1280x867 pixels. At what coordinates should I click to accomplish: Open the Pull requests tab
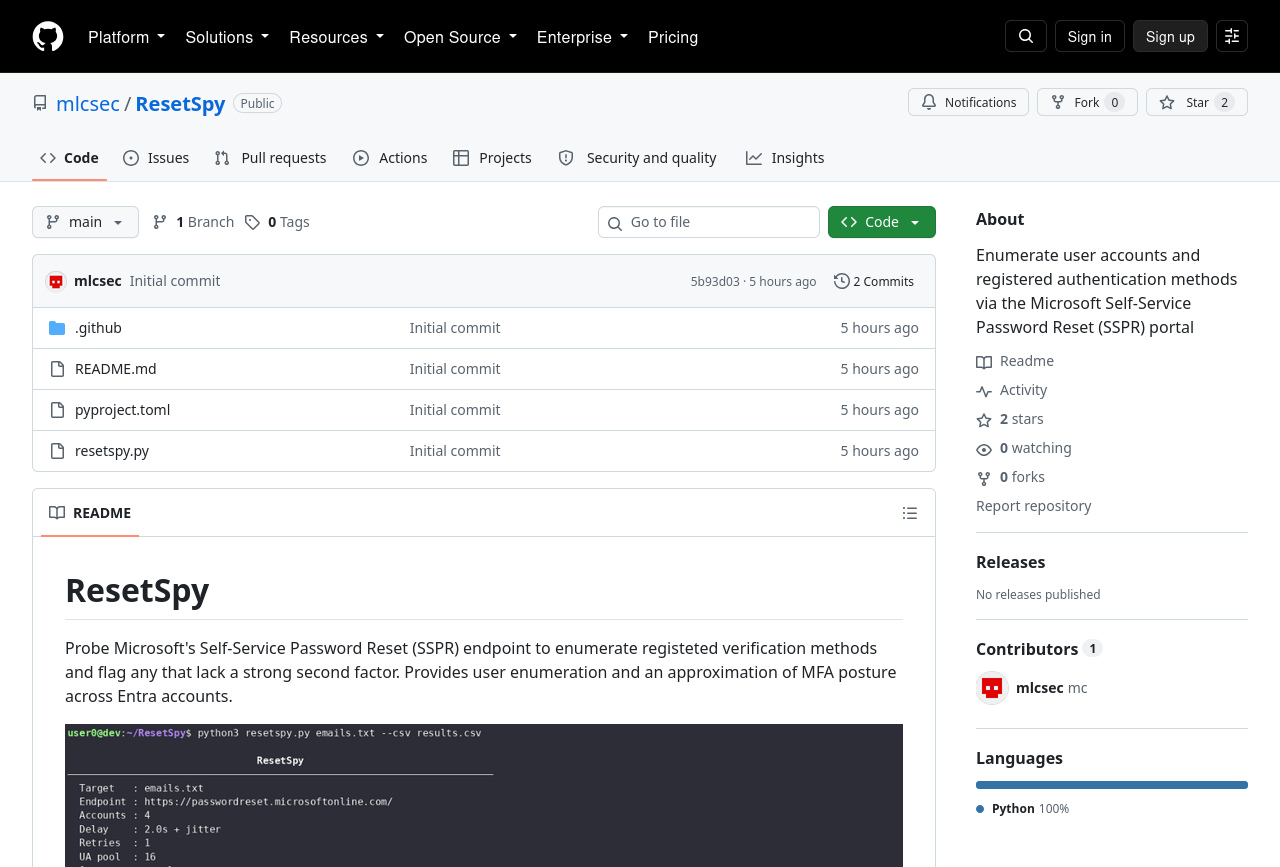click(270, 158)
